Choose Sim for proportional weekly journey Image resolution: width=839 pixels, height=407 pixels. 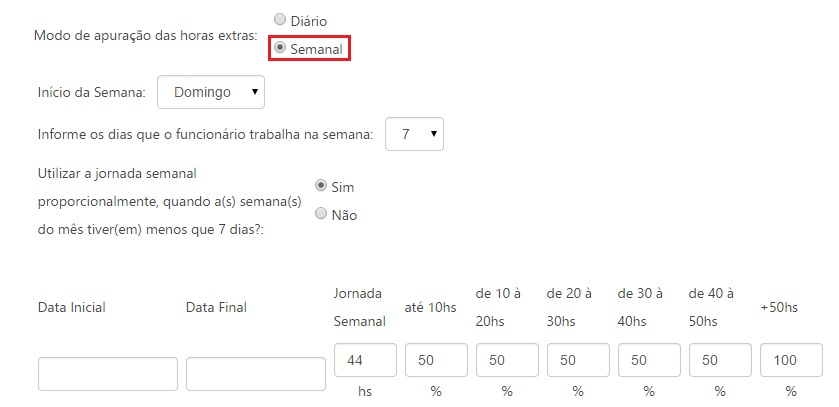tap(321, 186)
